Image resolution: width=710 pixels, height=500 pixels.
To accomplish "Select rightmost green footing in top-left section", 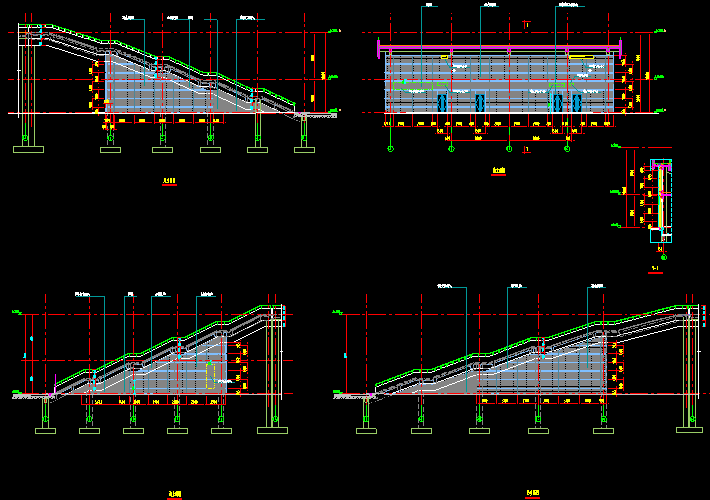I will tap(304, 150).
